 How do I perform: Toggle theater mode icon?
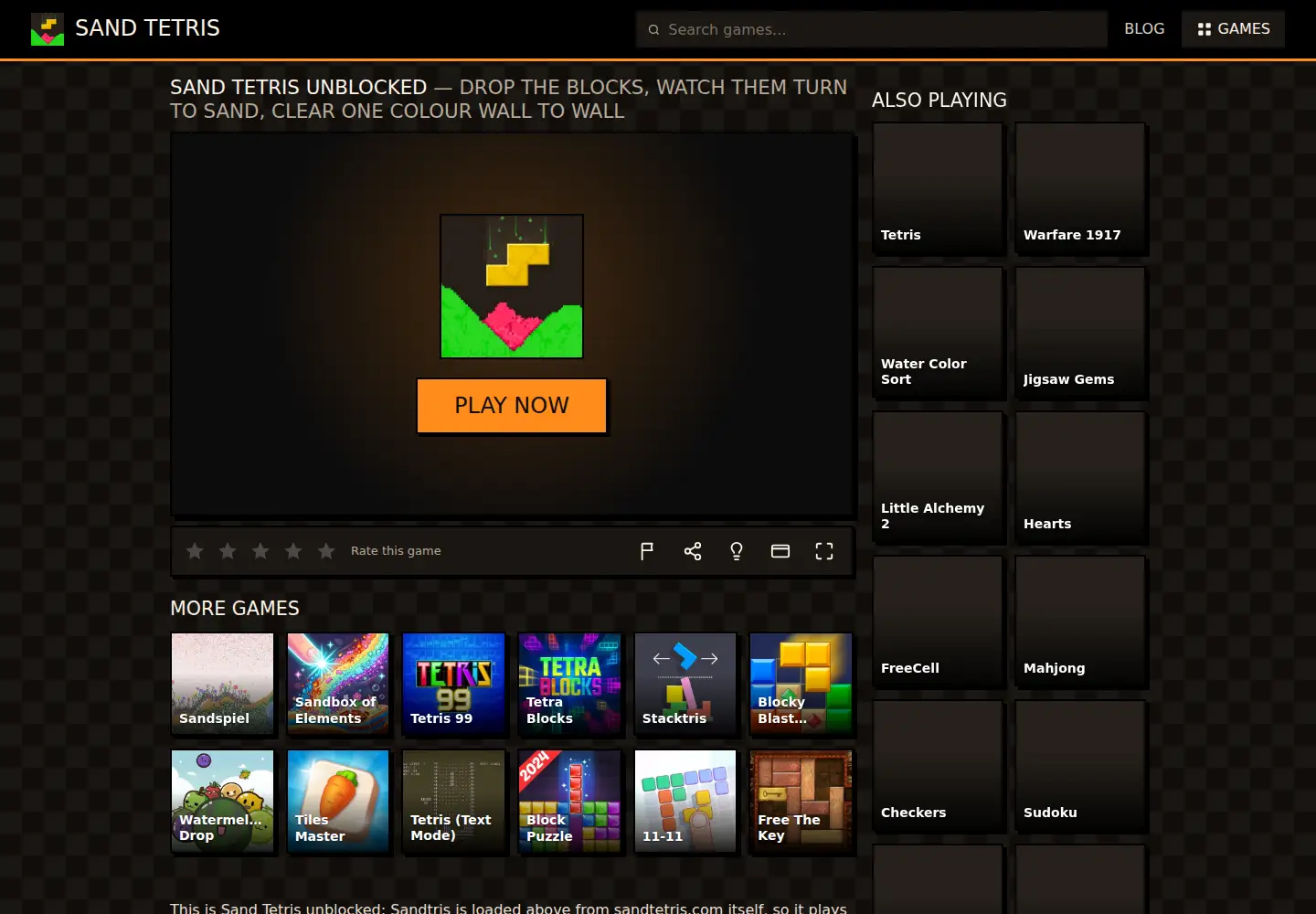click(780, 551)
